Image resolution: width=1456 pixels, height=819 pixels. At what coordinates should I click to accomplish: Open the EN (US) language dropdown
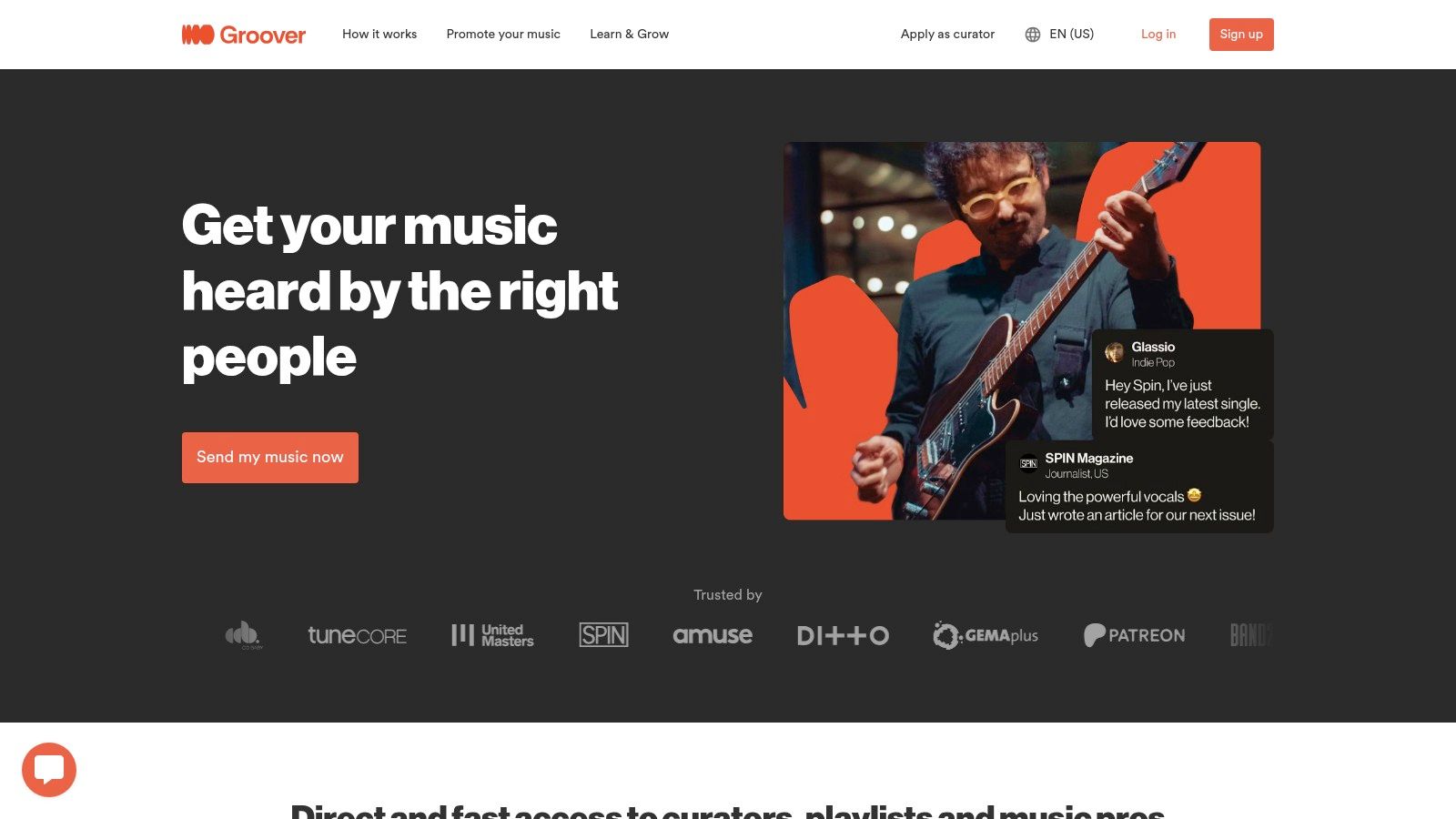click(1059, 35)
